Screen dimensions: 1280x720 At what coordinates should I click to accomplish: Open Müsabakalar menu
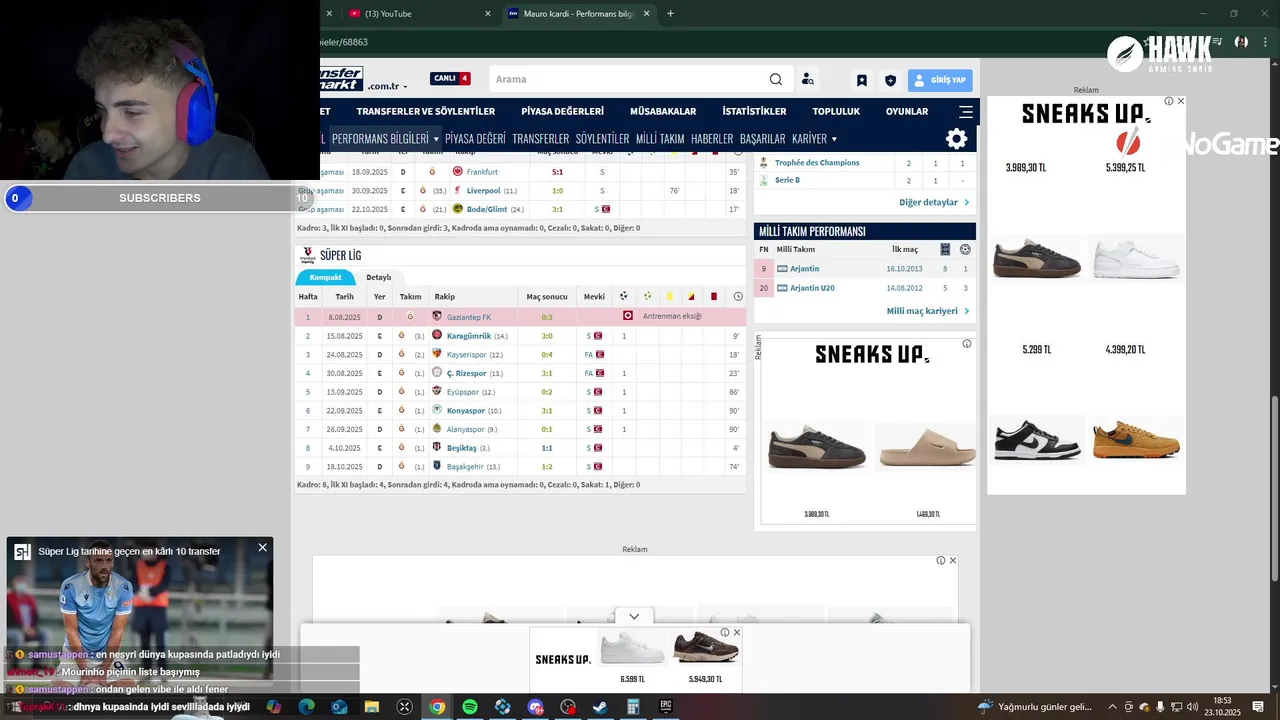(663, 111)
